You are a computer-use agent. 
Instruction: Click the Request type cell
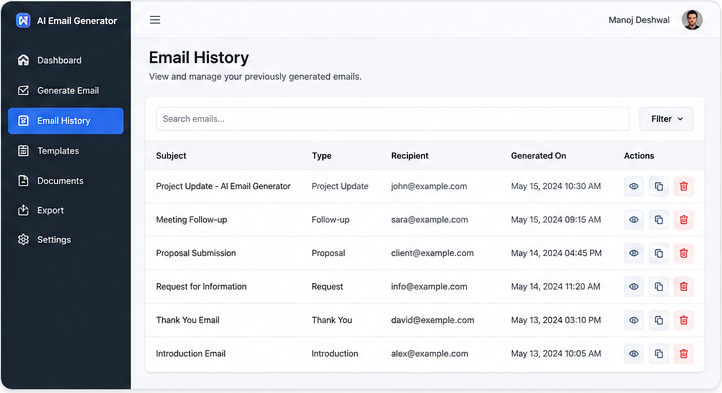(x=327, y=287)
